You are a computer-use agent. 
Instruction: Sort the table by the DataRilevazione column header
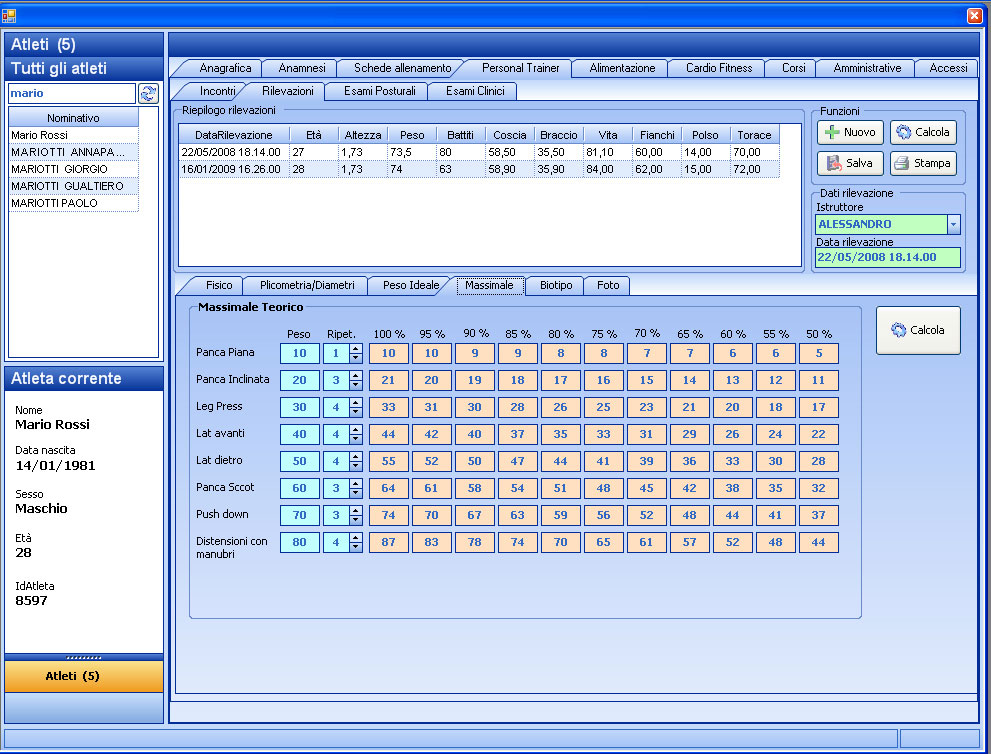point(234,135)
